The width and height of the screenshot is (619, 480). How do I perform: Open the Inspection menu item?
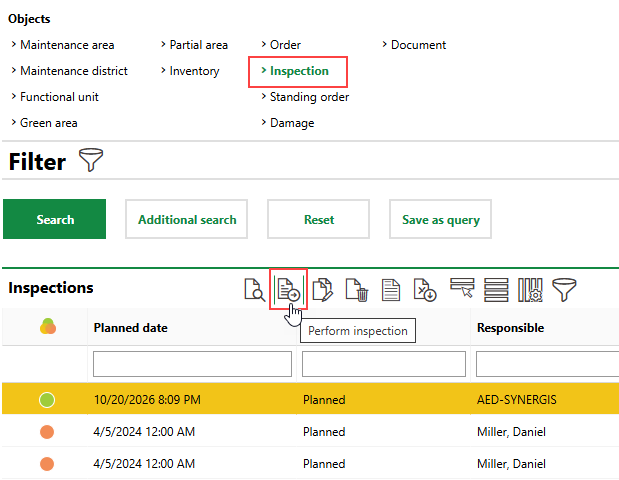point(298,71)
